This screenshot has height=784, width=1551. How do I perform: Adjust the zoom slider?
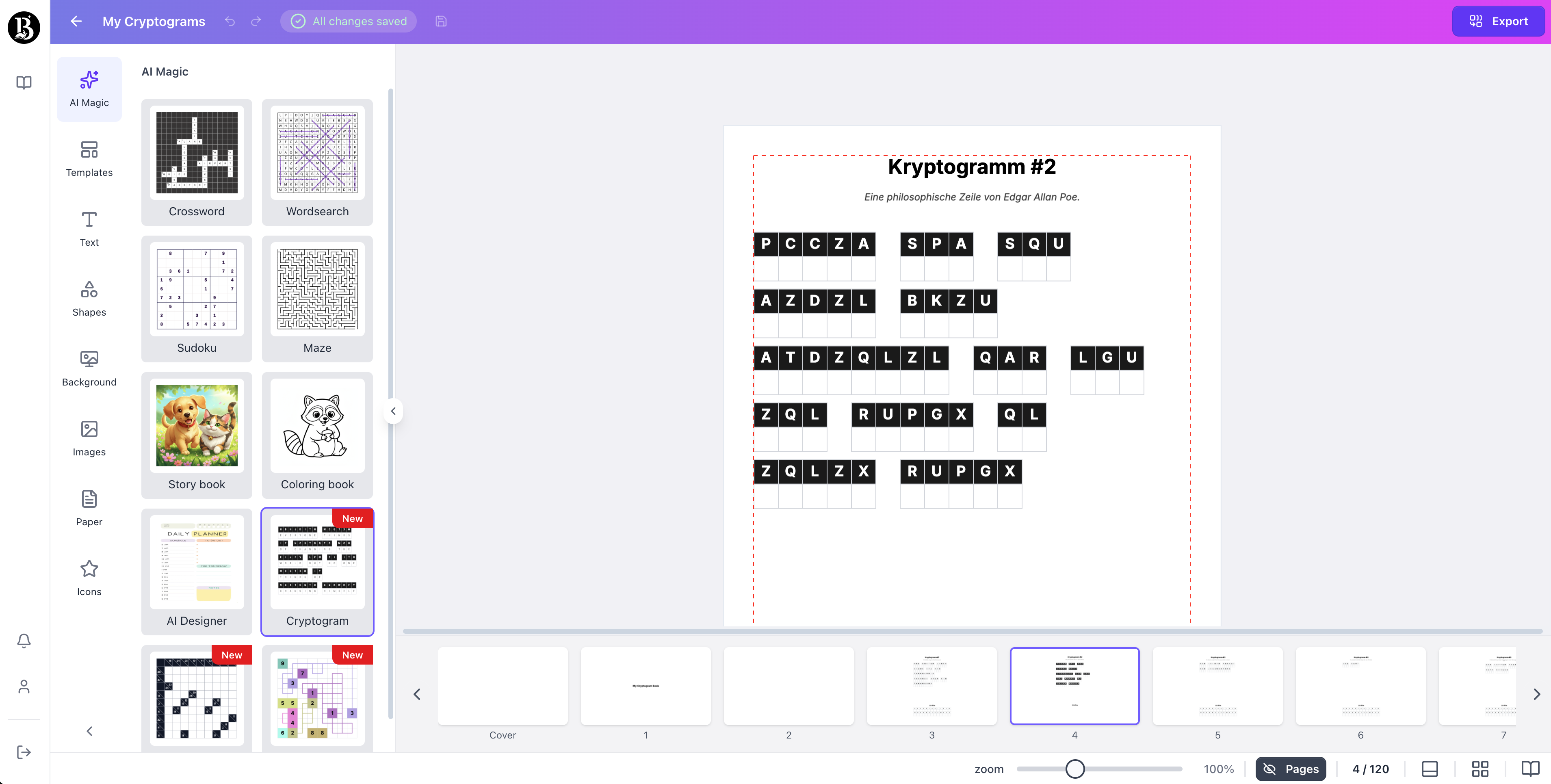(1075, 768)
